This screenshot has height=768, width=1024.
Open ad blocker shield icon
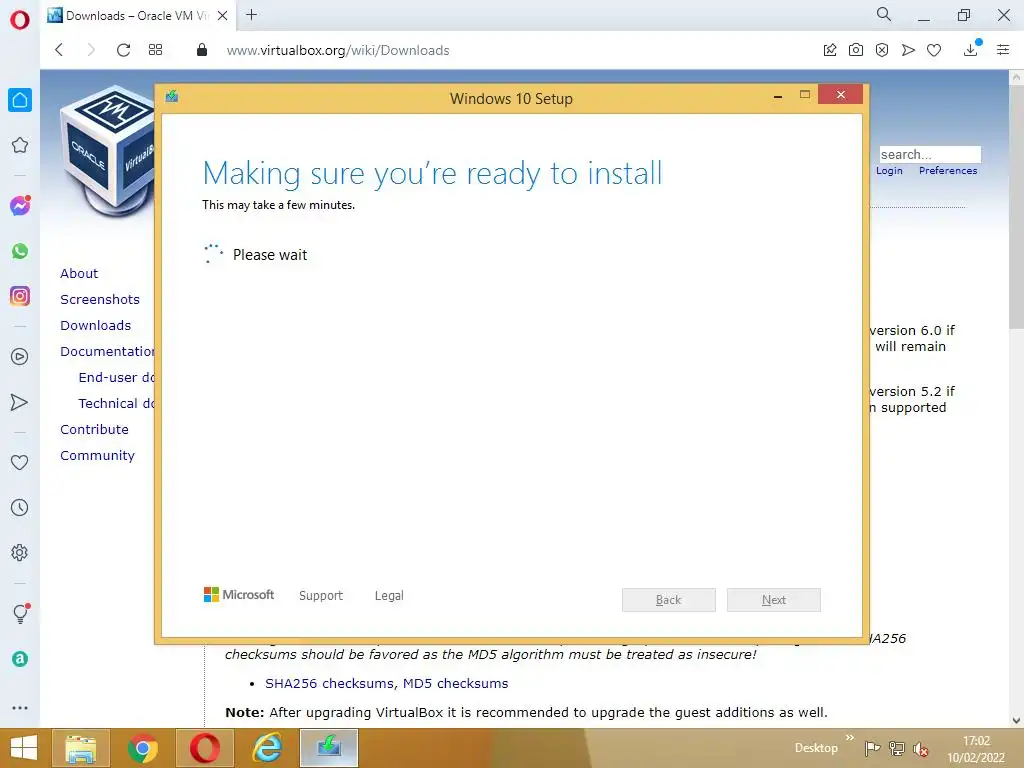tap(882, 50)
